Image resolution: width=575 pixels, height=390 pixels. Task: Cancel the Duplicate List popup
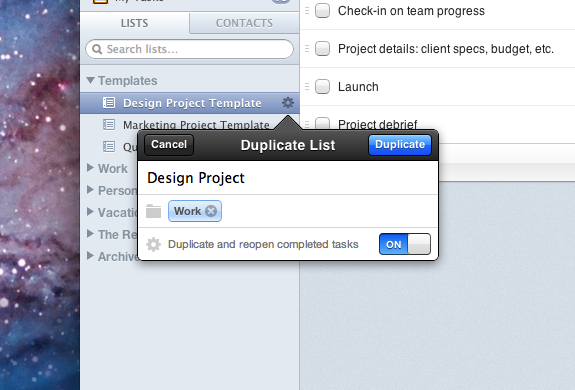169,145
